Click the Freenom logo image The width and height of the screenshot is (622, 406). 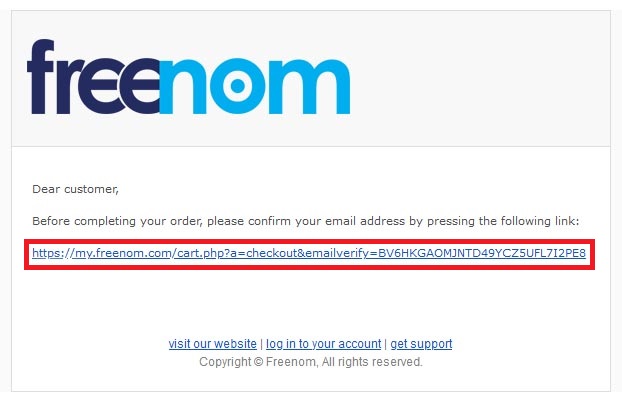click(x=188, y=77)
